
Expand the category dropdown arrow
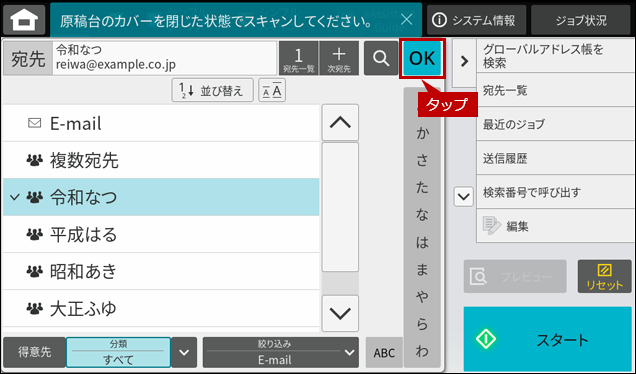(184, 352)
